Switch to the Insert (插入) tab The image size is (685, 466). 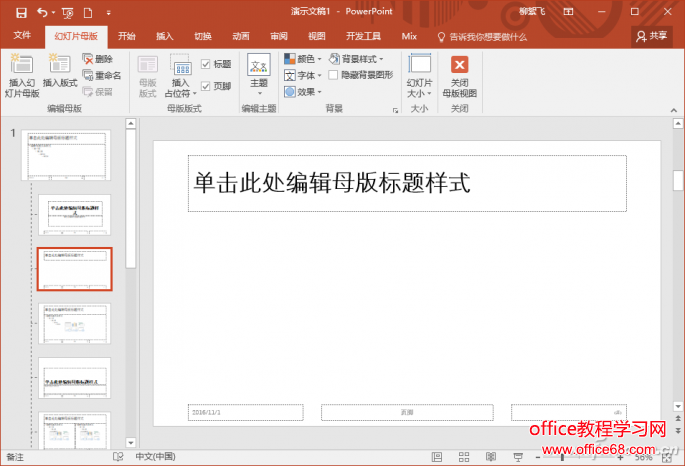pos(164,36)
